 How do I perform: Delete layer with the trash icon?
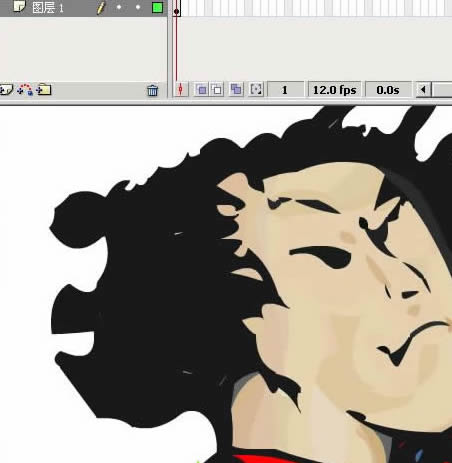[153, 90]
